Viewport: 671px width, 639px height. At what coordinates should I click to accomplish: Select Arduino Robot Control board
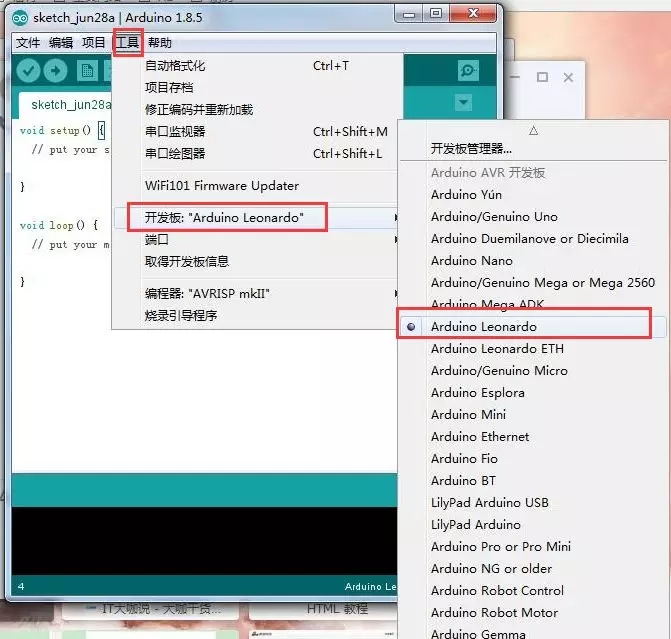[533, 591]
